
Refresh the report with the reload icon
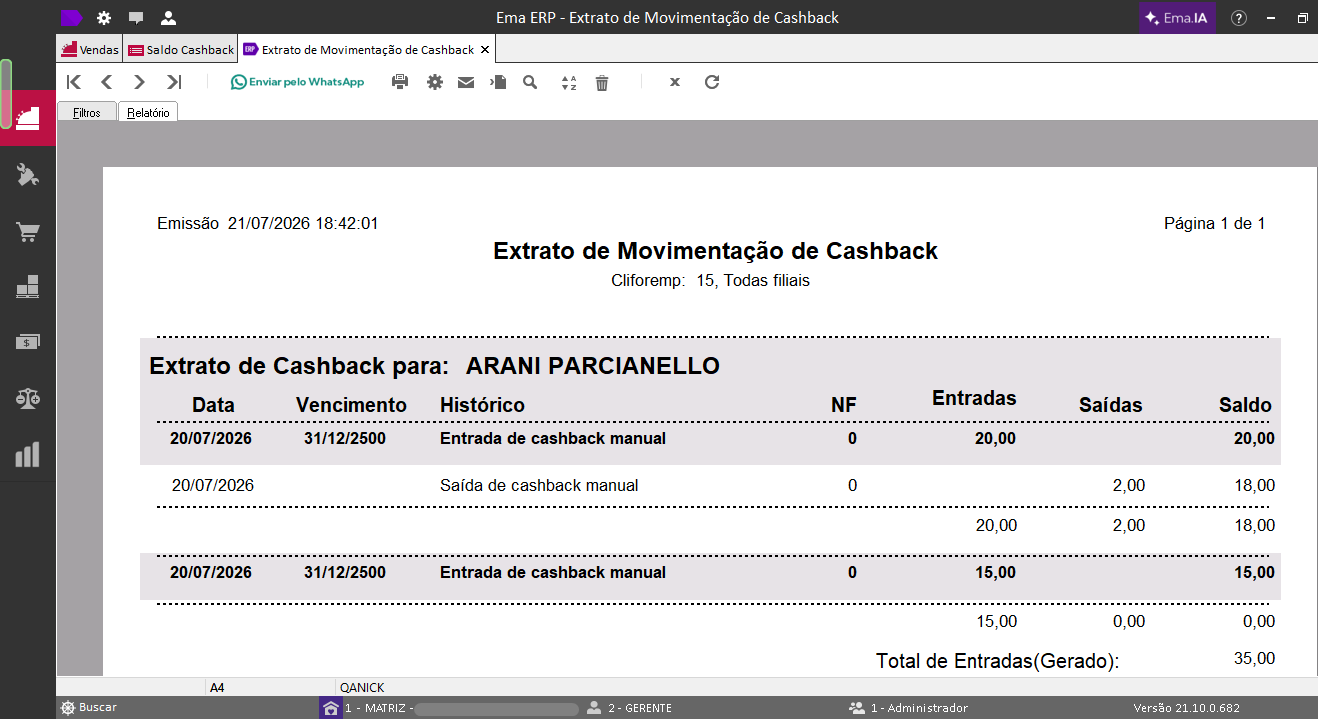[x=712, y=82]
